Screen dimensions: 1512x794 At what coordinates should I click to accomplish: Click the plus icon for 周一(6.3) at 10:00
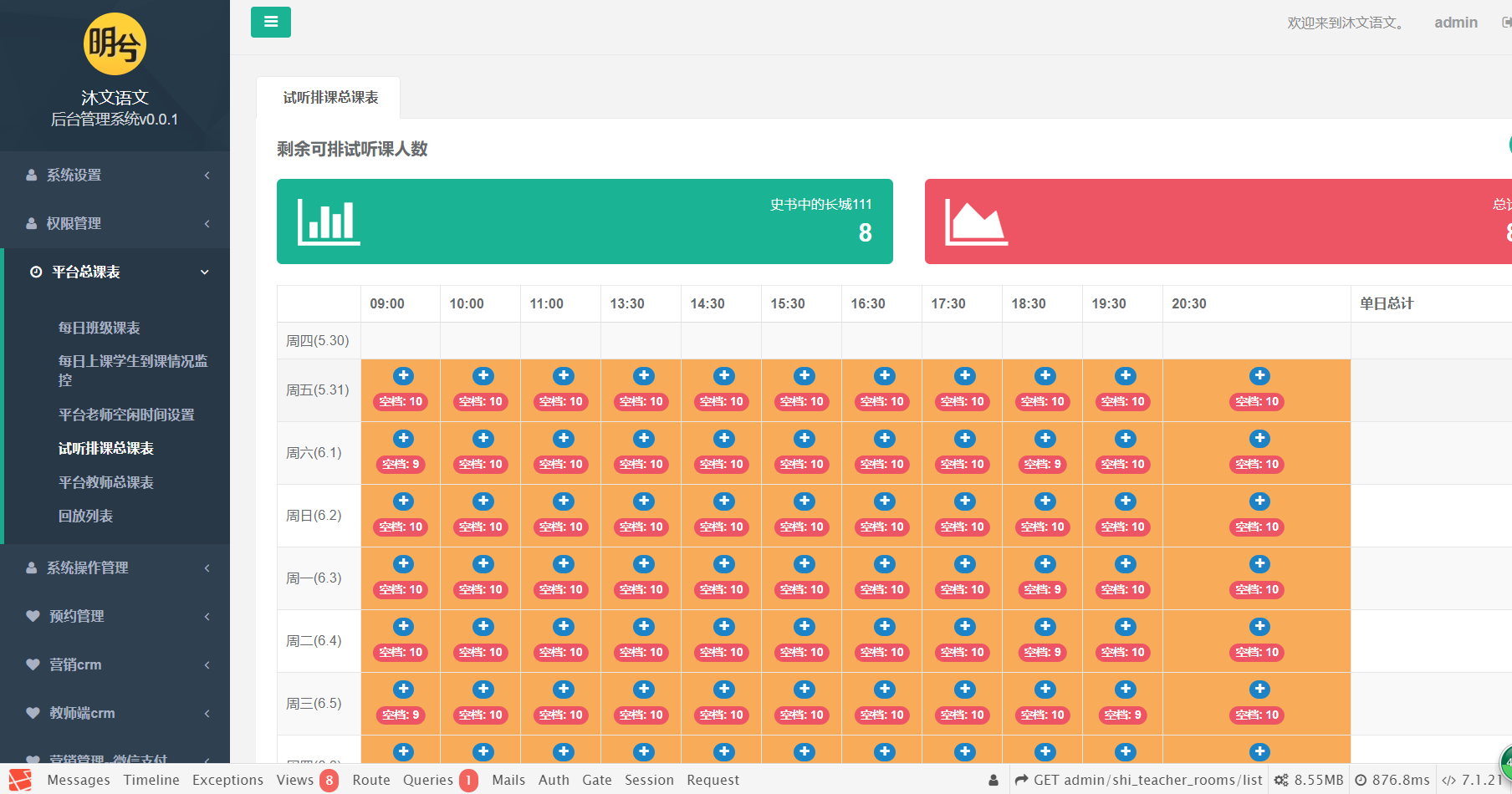[483, 564]
